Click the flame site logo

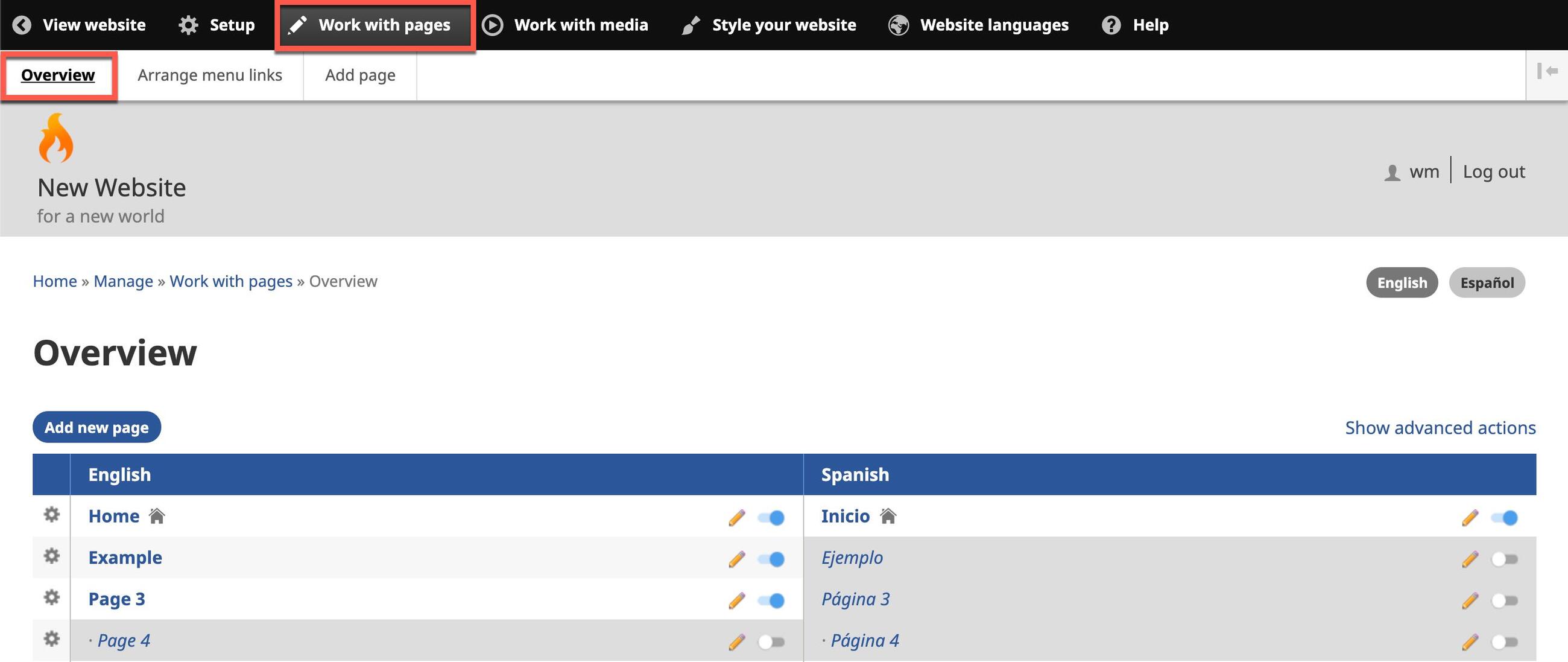coord(56,138)
